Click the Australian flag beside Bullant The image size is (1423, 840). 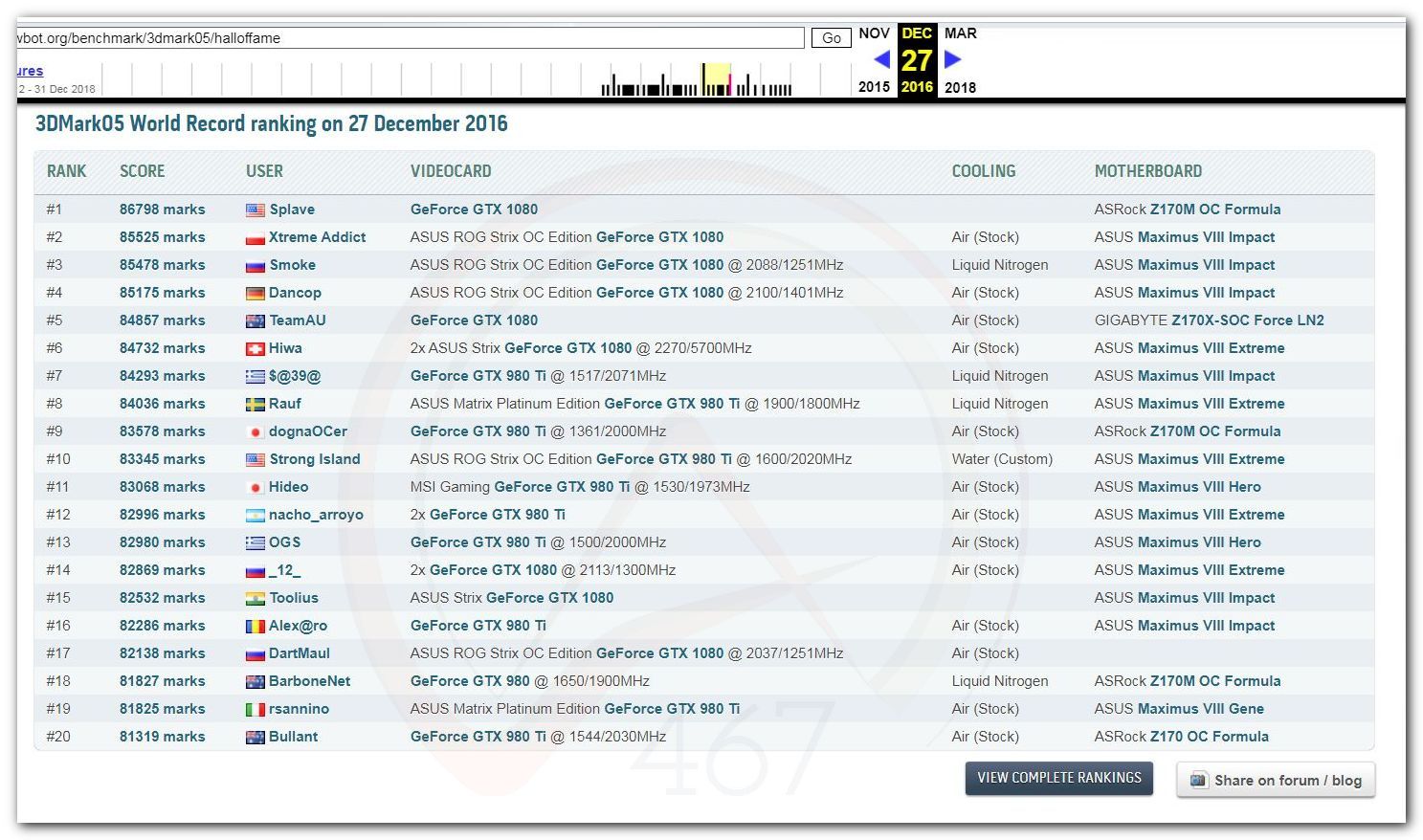pos(256,738)
